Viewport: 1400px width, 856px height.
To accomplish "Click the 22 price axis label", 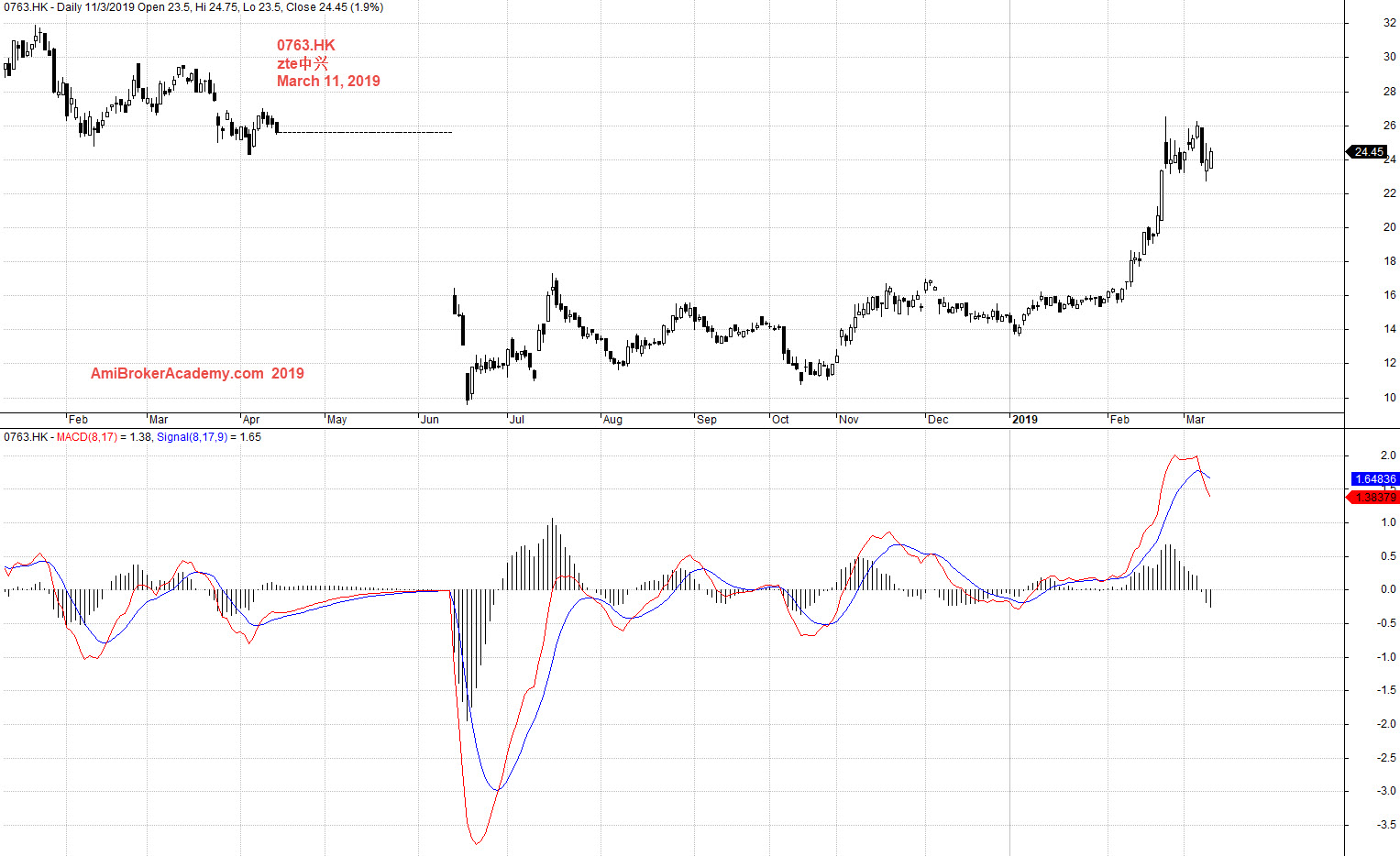I will pyautogui.click(x=1390, y=193).
